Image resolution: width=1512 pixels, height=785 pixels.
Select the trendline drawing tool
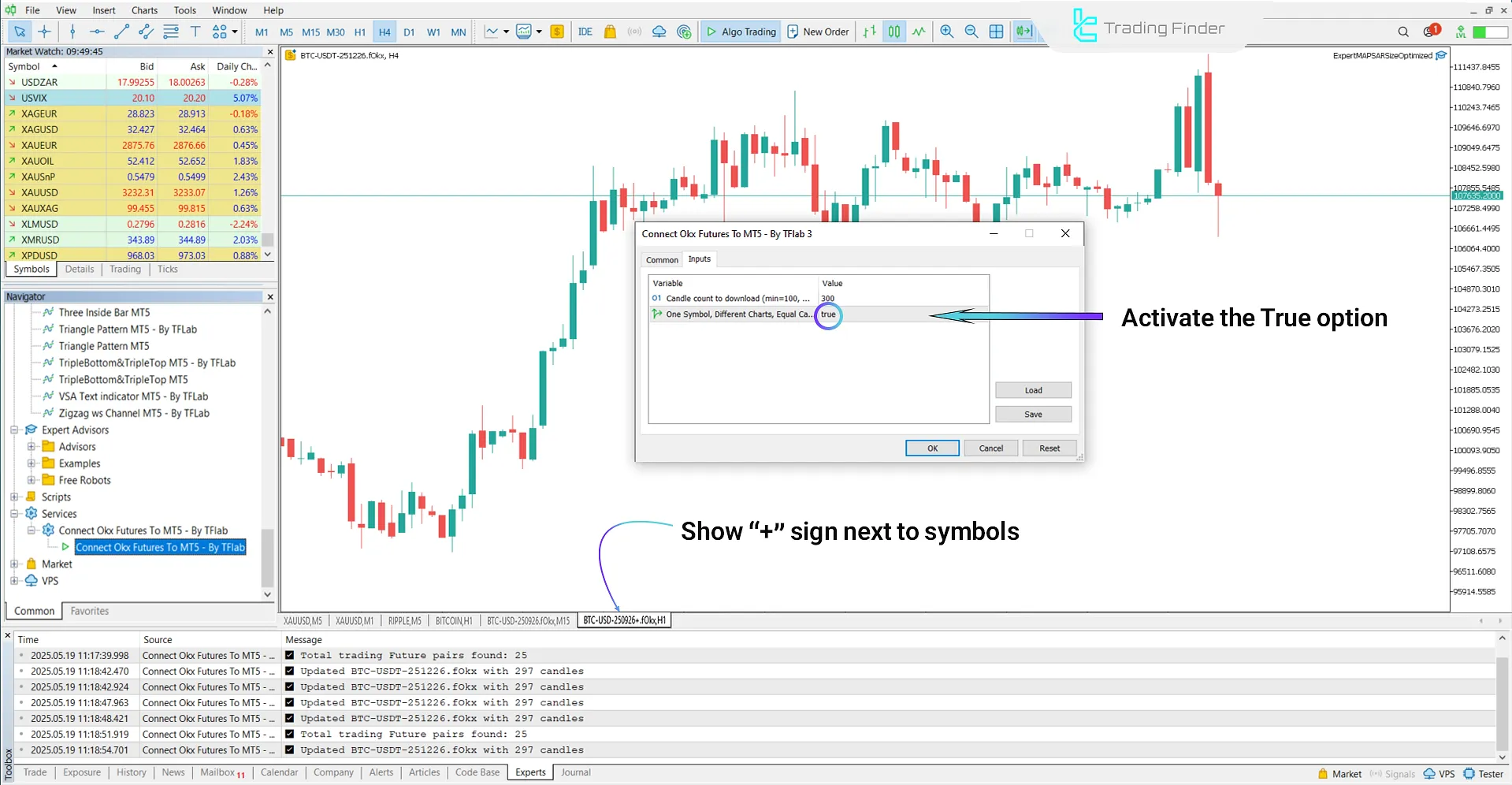pyautogui.click(x=121, y=32)
